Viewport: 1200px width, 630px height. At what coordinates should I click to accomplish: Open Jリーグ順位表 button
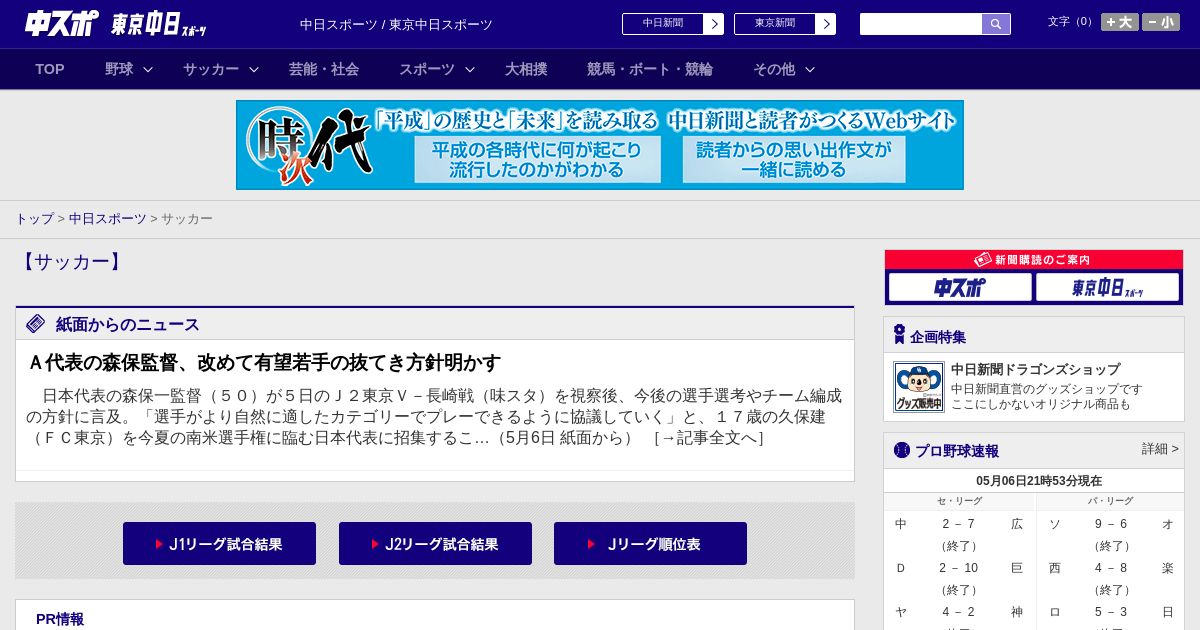point(650,544)
